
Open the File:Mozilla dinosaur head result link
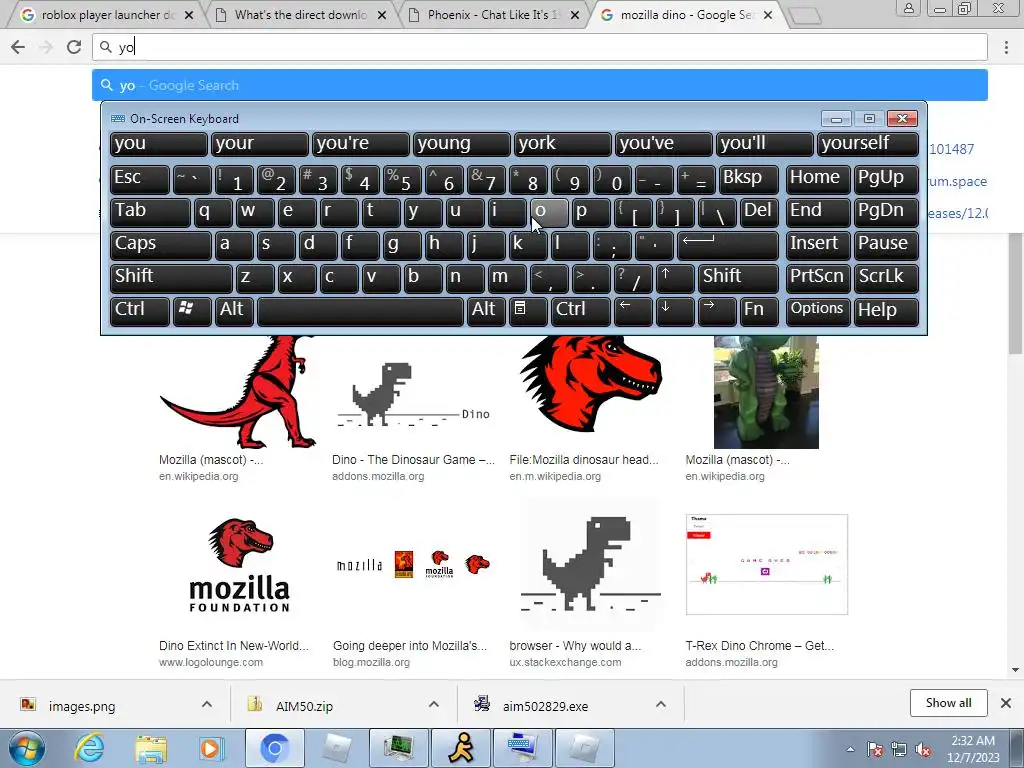(584, 460)
